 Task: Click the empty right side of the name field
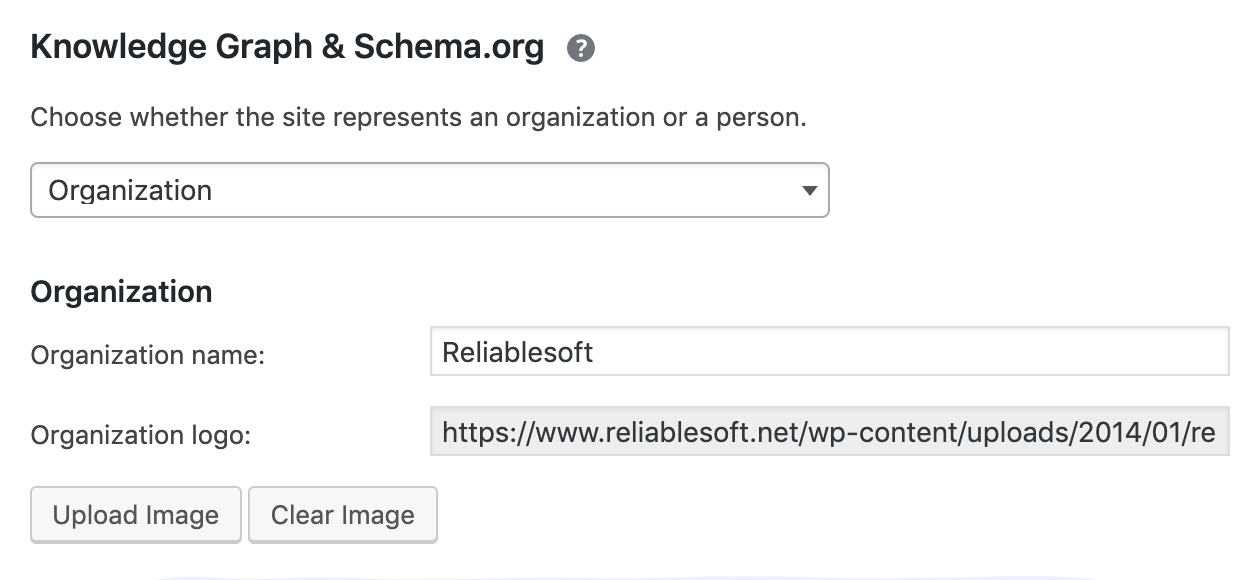1000,352
